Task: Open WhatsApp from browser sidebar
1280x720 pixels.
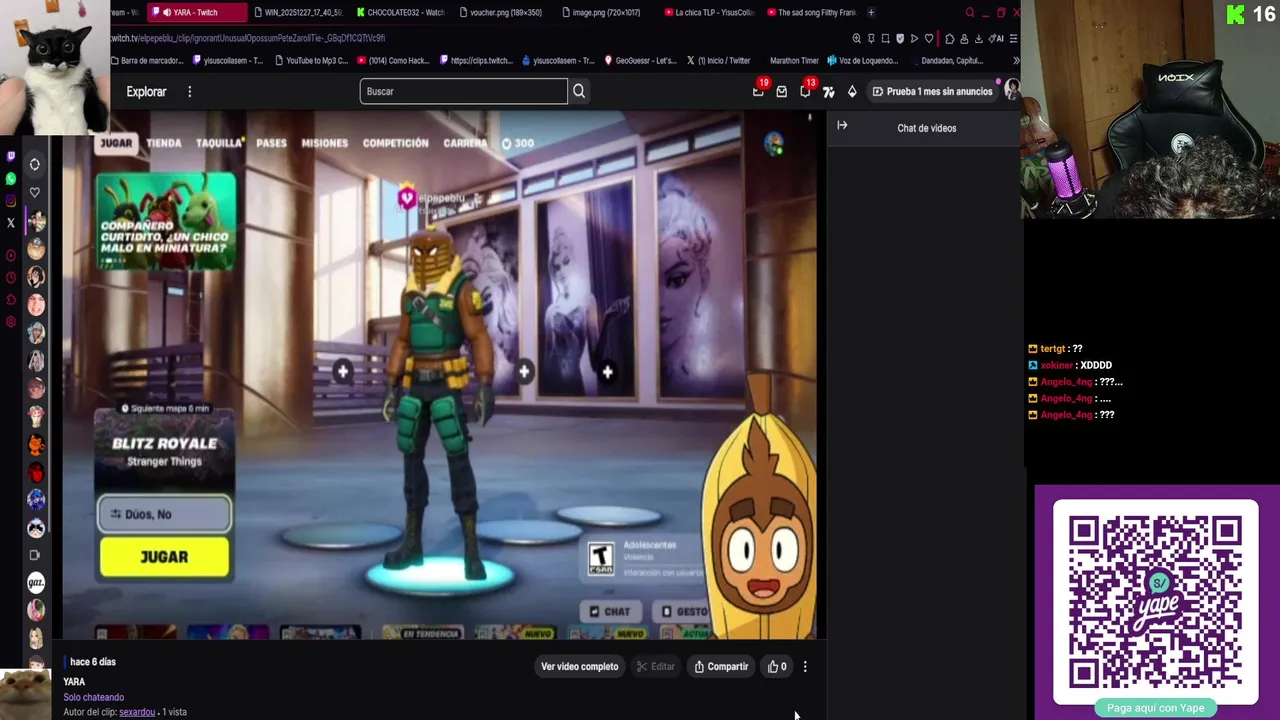Action: pyautogui.click(x=11, y=178)
